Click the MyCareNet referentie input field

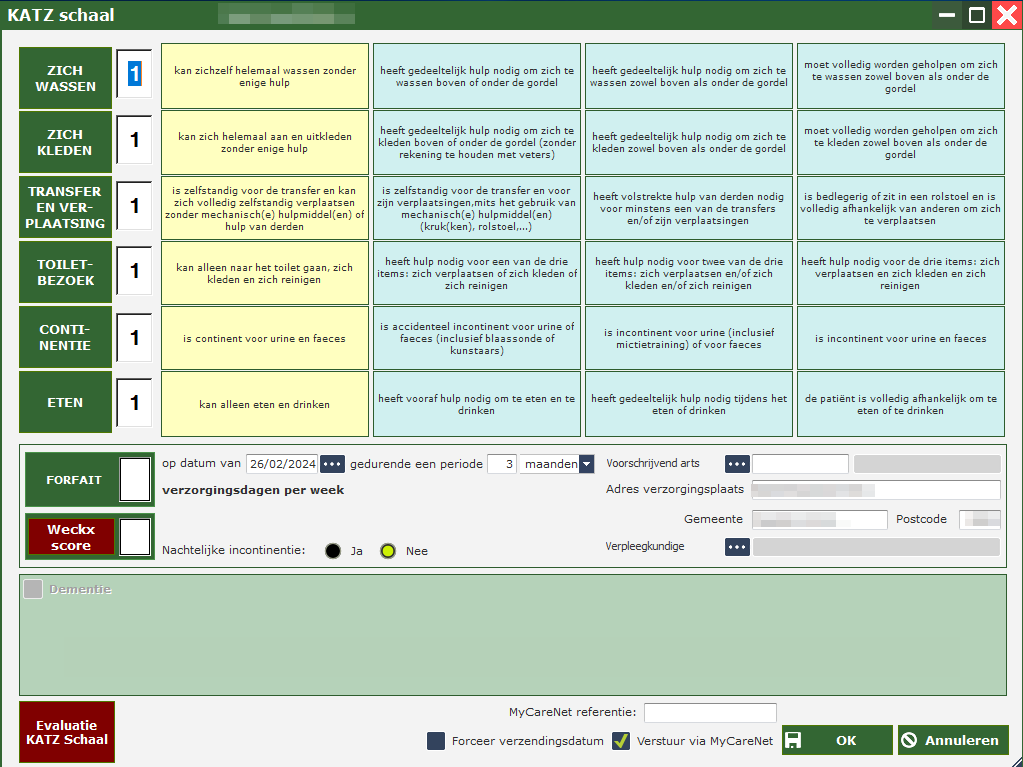pos(710,713)
